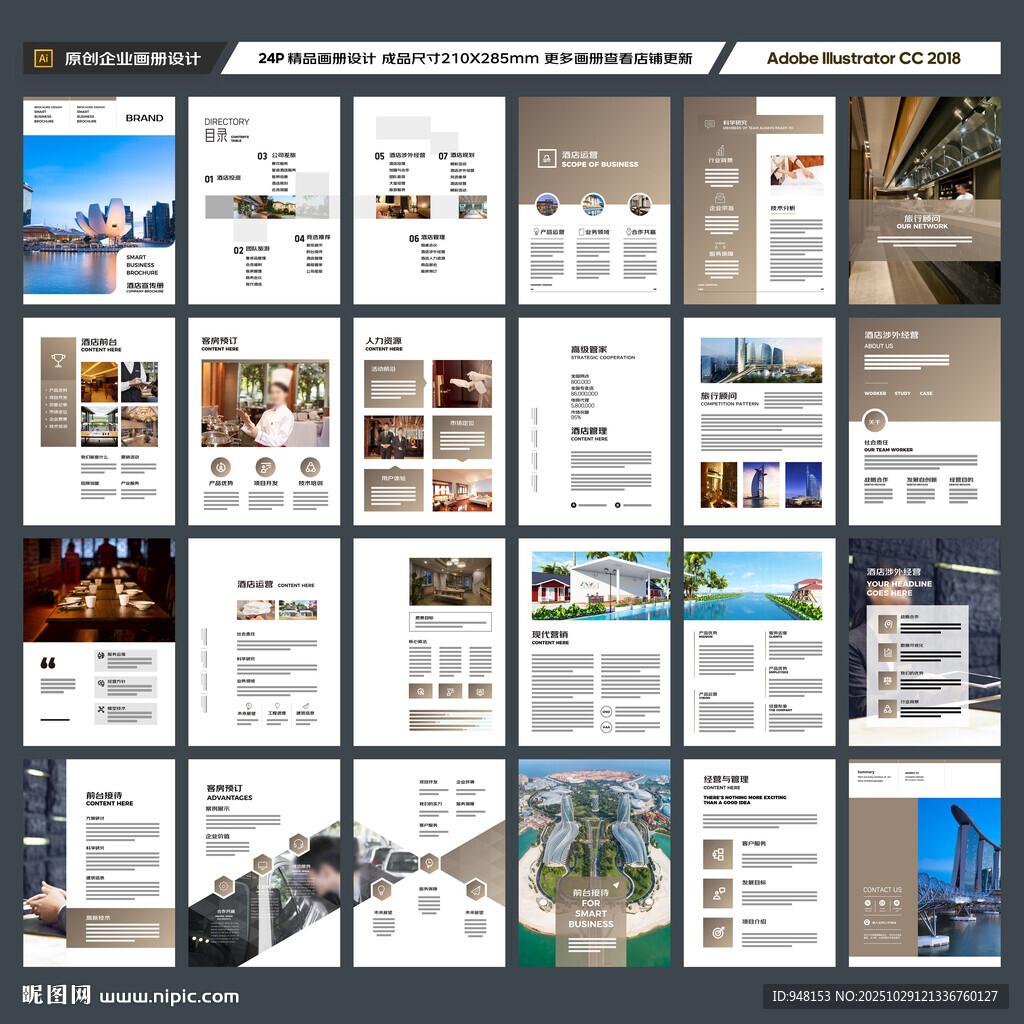Click the 03 公司差旅 directory entry
Screen dimensions: 1024x1024
click(276, 156)
